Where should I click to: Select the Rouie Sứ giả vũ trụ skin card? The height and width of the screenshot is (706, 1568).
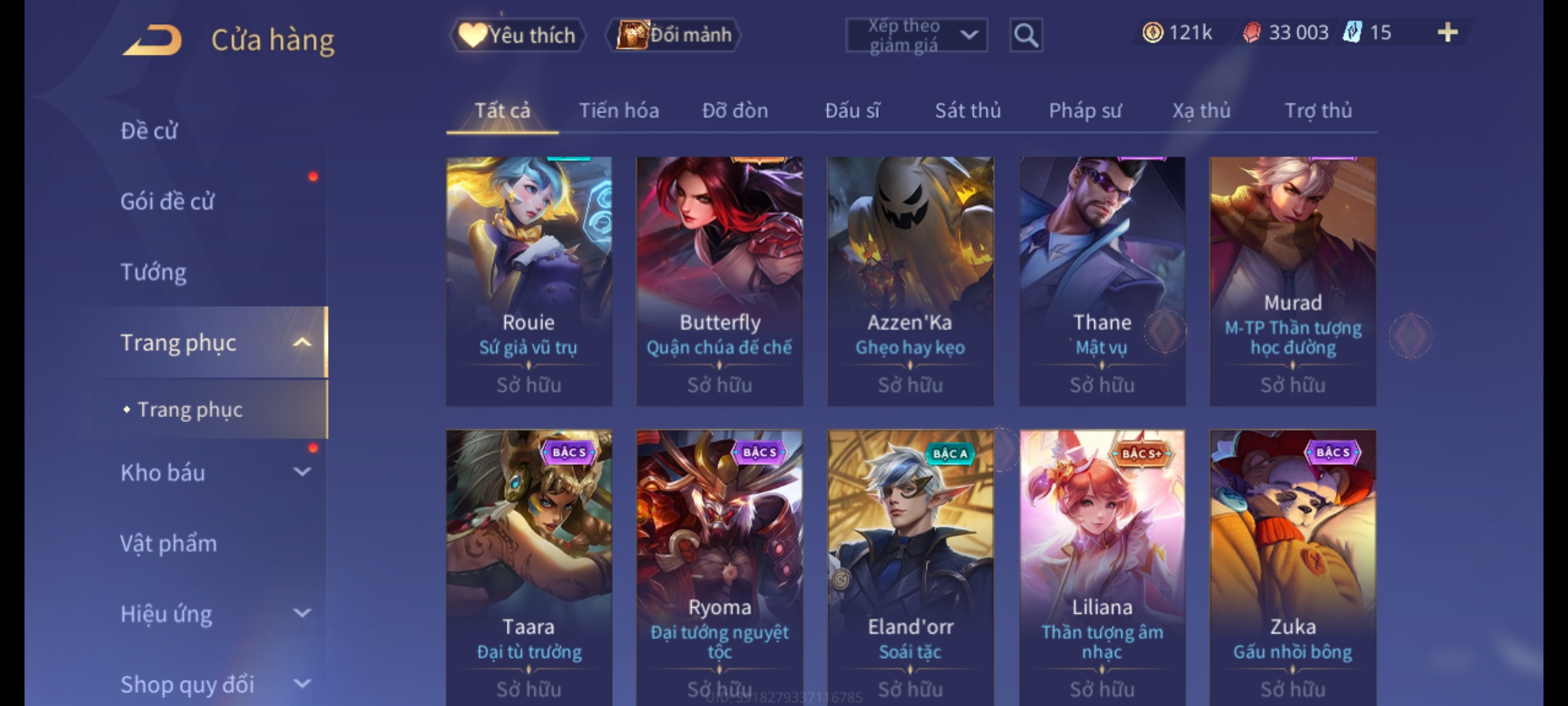pyautogui.click(x=529, y=281)
